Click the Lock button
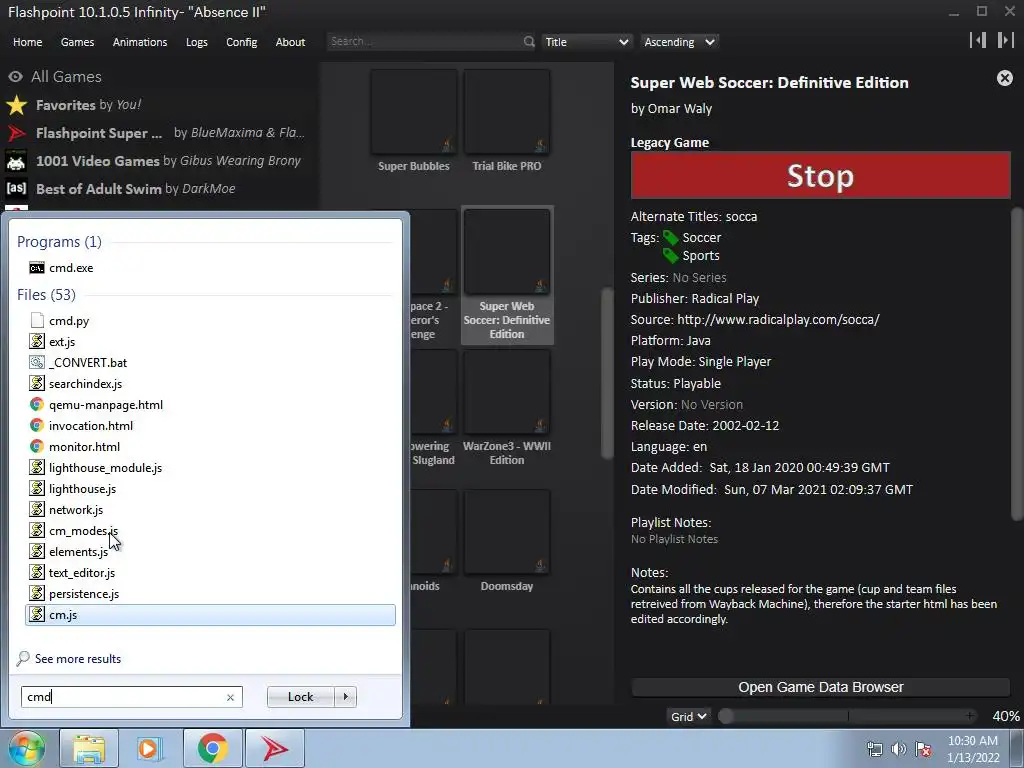The image size is (1024, 768). (x=300, y=697)
